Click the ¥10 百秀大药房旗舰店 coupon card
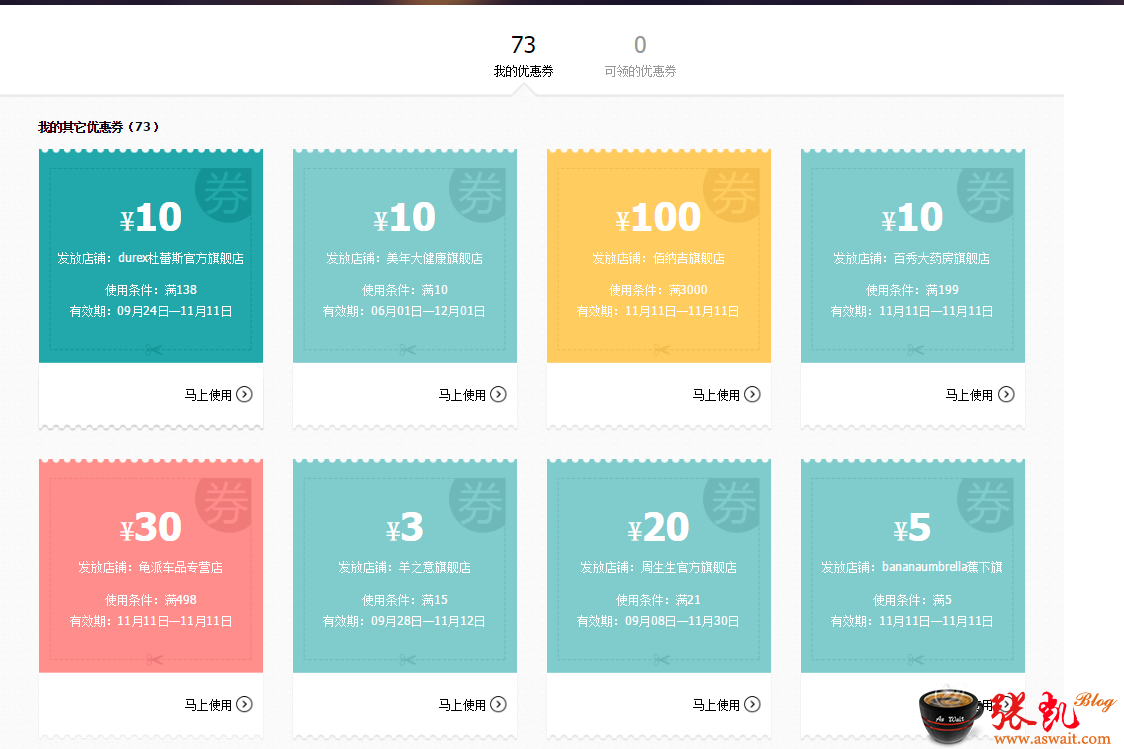Screen dimensions: 1124x749 coord(913,258)
